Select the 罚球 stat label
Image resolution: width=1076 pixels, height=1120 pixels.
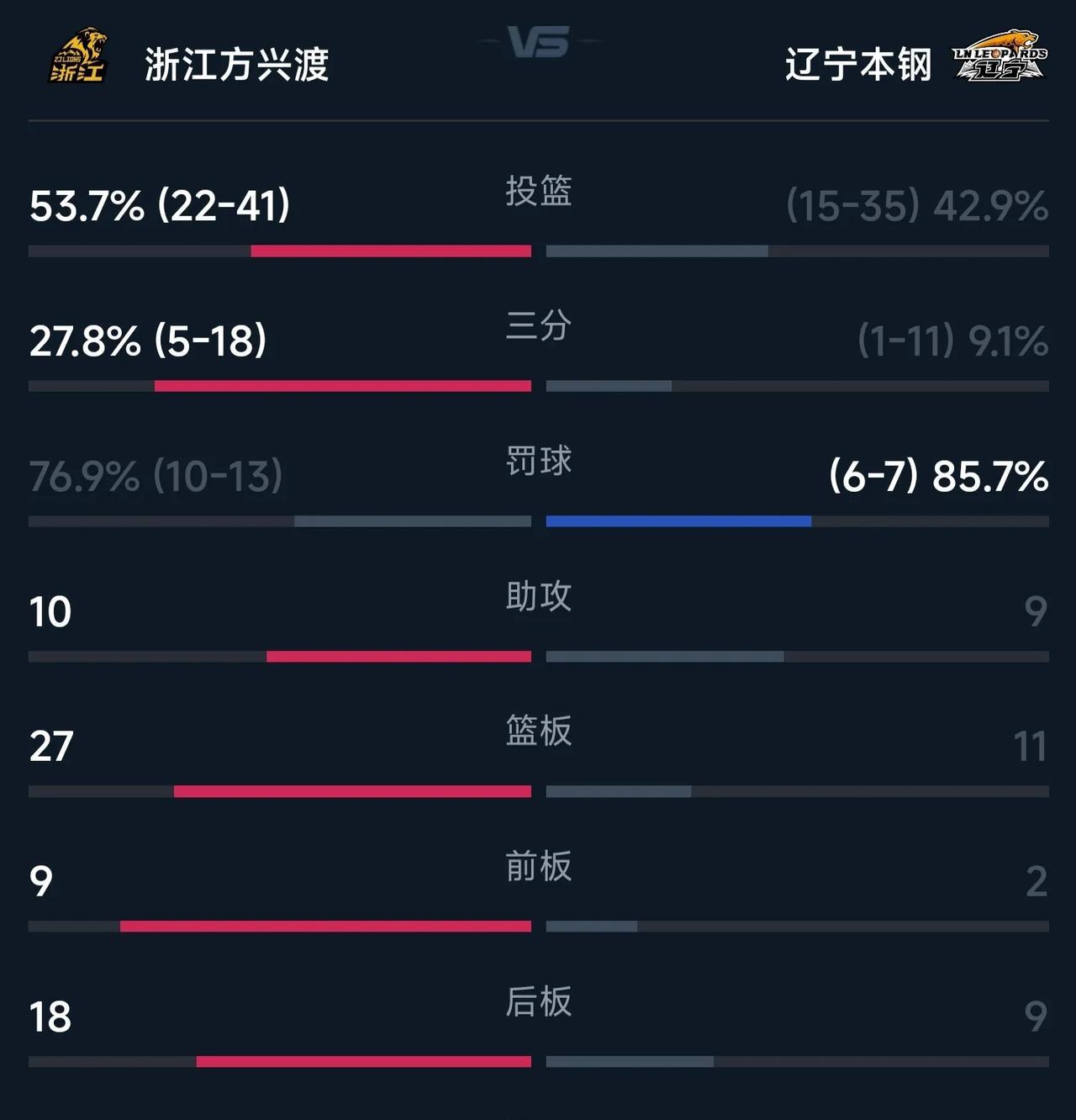539,461
